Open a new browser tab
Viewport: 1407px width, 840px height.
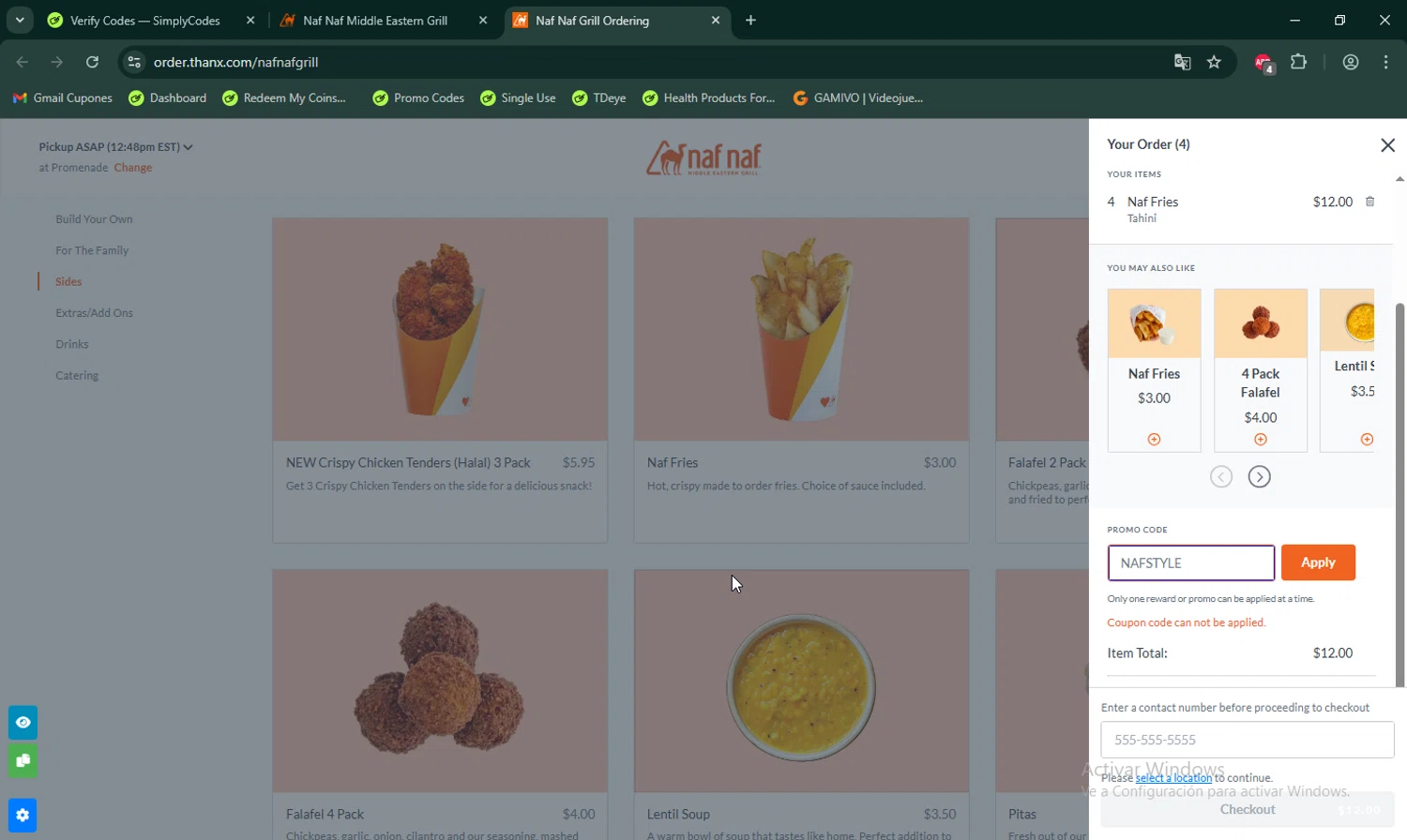point(750,21)
